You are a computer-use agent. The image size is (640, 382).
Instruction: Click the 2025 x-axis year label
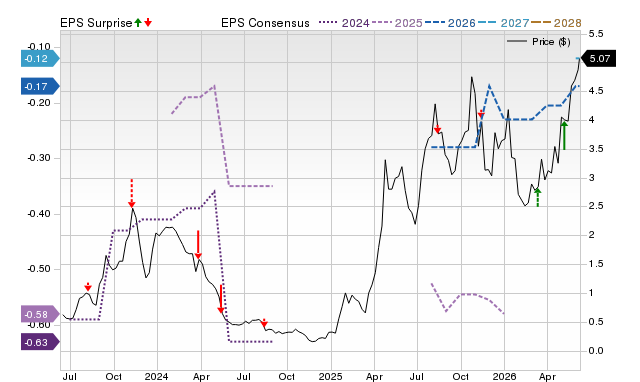pyautogui.click(x=330, y=376)
